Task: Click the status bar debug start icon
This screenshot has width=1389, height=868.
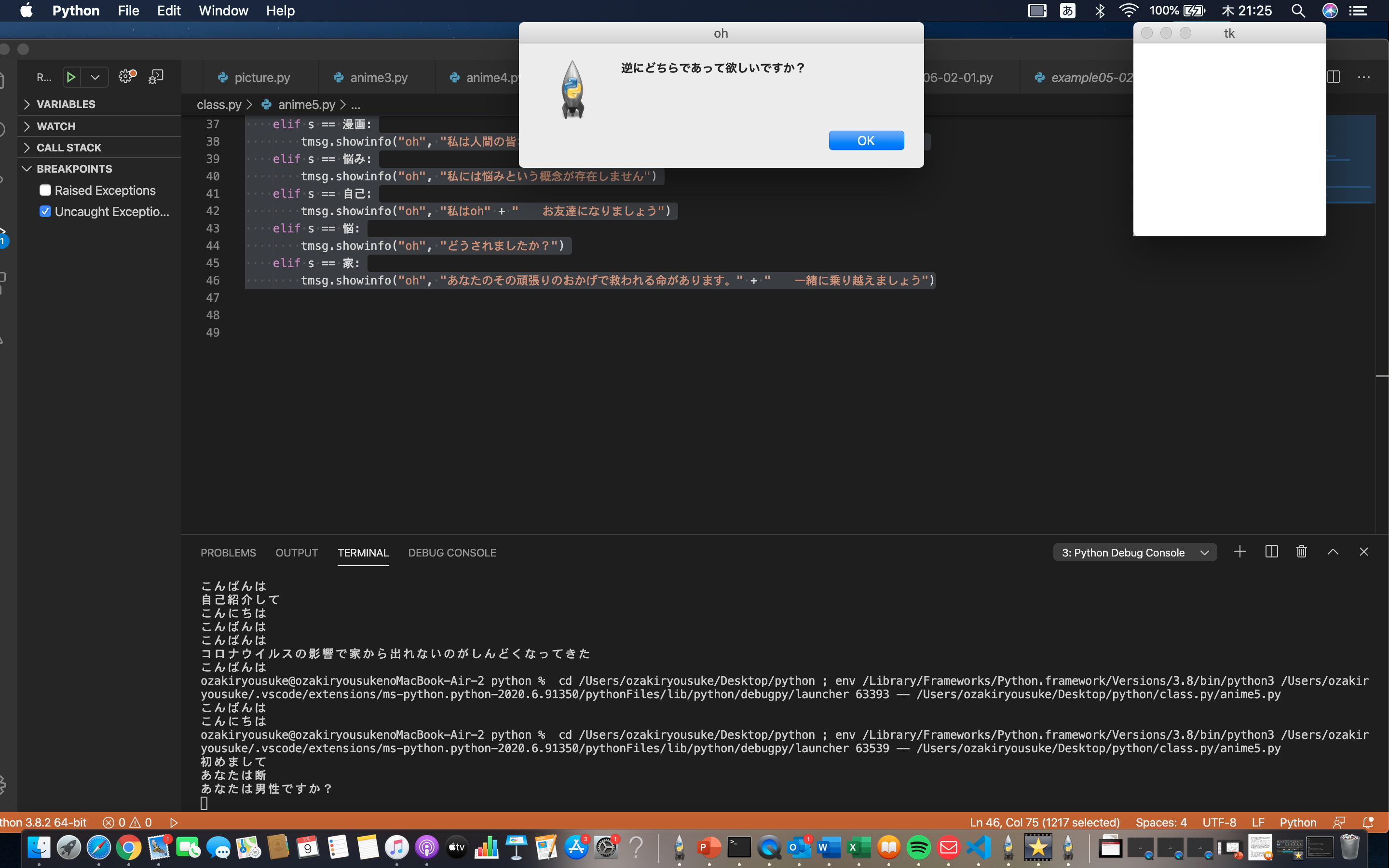Action: pyautogui.click(x=174, y=822)
